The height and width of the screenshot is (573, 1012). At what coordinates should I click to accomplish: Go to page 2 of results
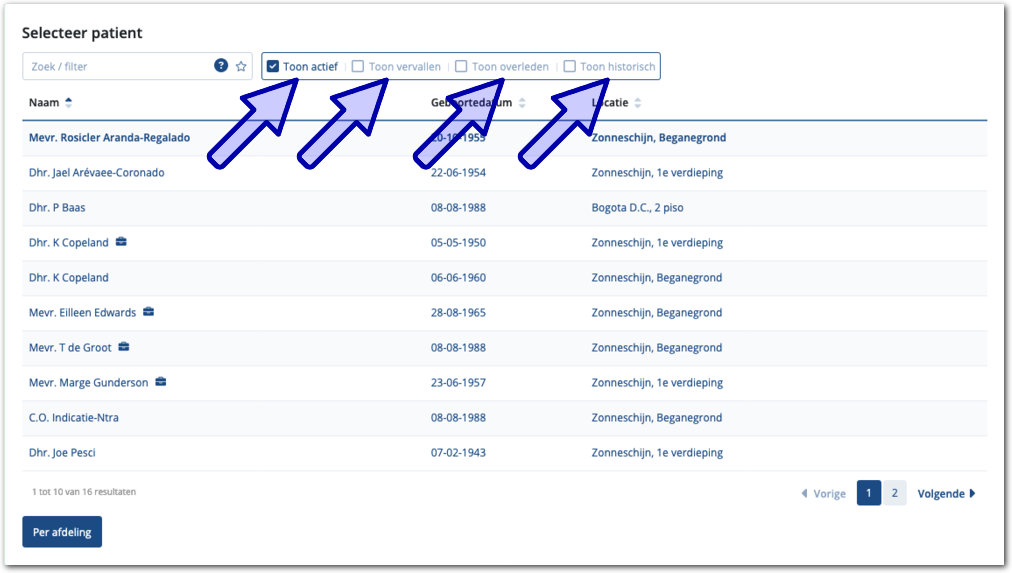click(894, 493)
